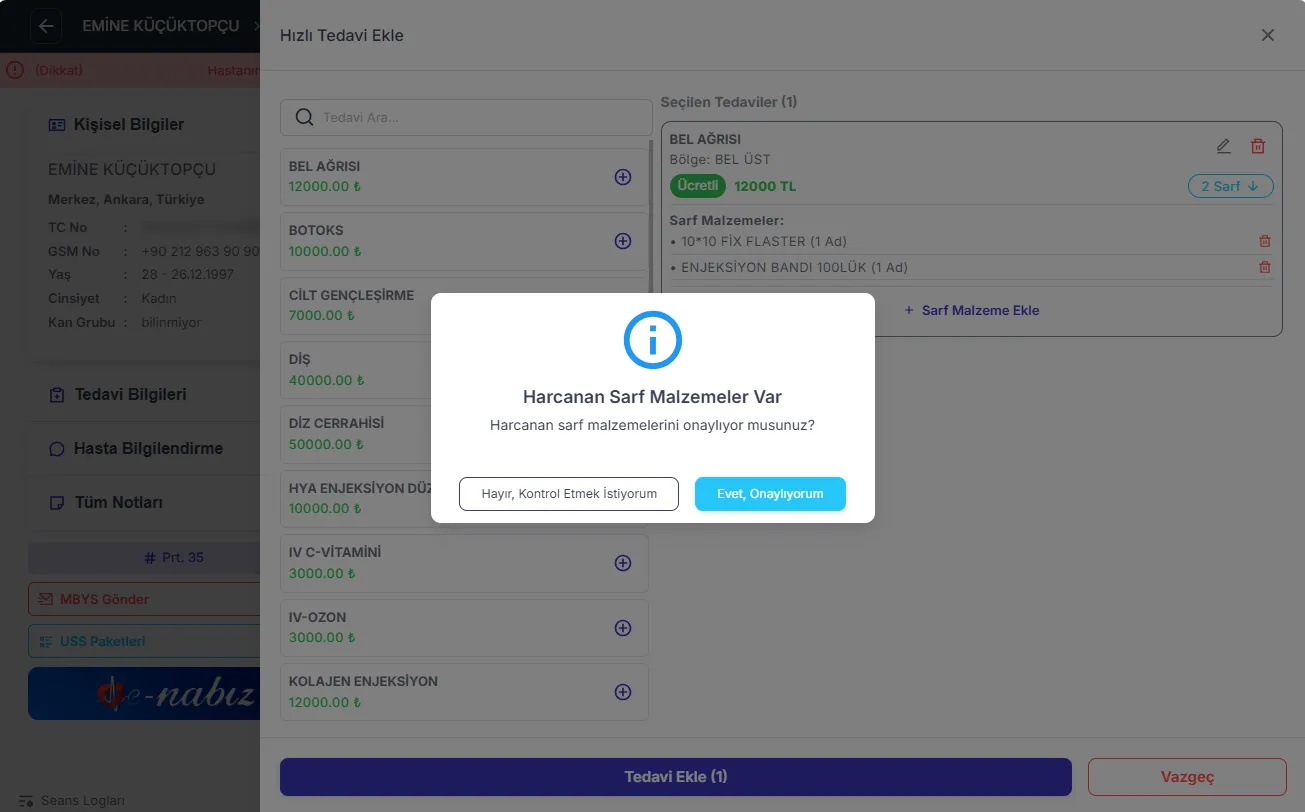Viewport: 1305px width, 812px height.
Task: Click the Prt. 35 button
Action: [x=144, y=557]
